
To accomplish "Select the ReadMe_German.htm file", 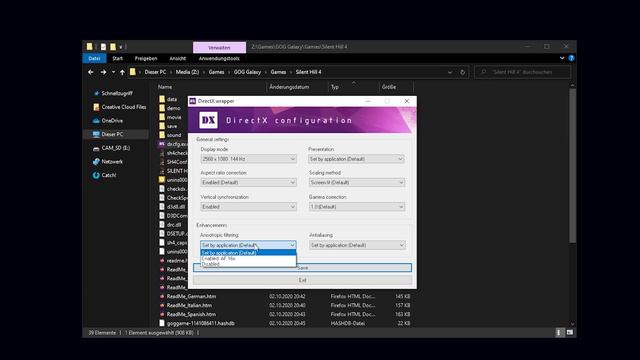I will (191, 296).
